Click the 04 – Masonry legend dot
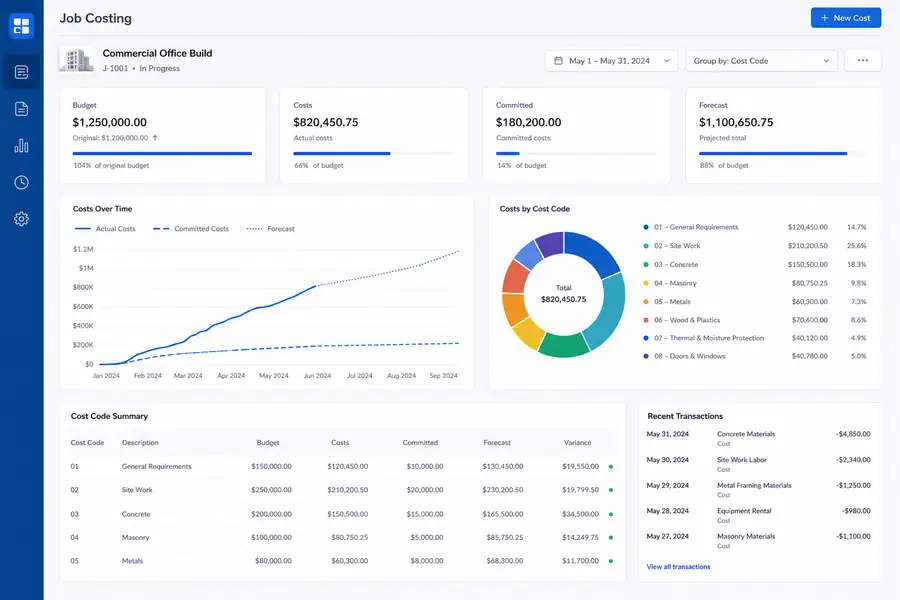900x600 pixels. pyautogui.click(x=646, y=283)
